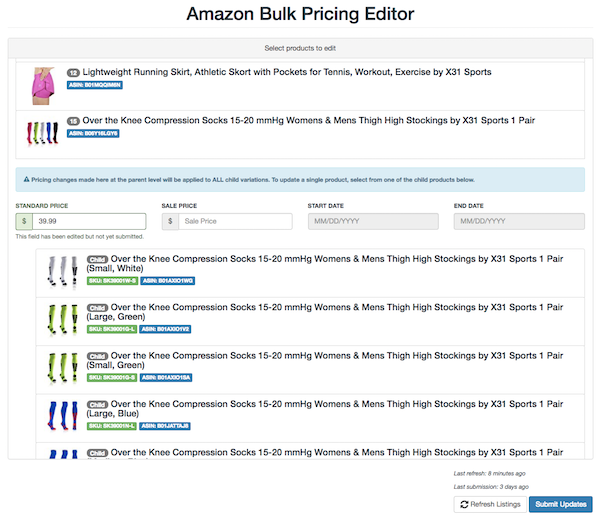
Task: Select the child product (Large, Blue) socks
Action: (x=310, y=418)
